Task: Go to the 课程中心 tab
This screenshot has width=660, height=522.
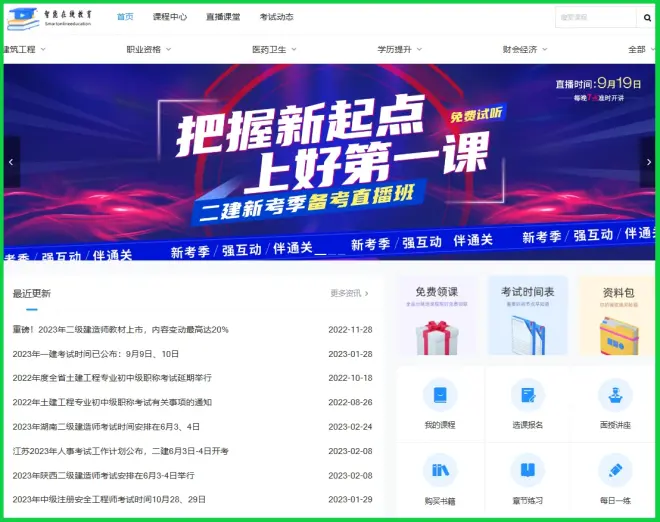Action: 169,17
